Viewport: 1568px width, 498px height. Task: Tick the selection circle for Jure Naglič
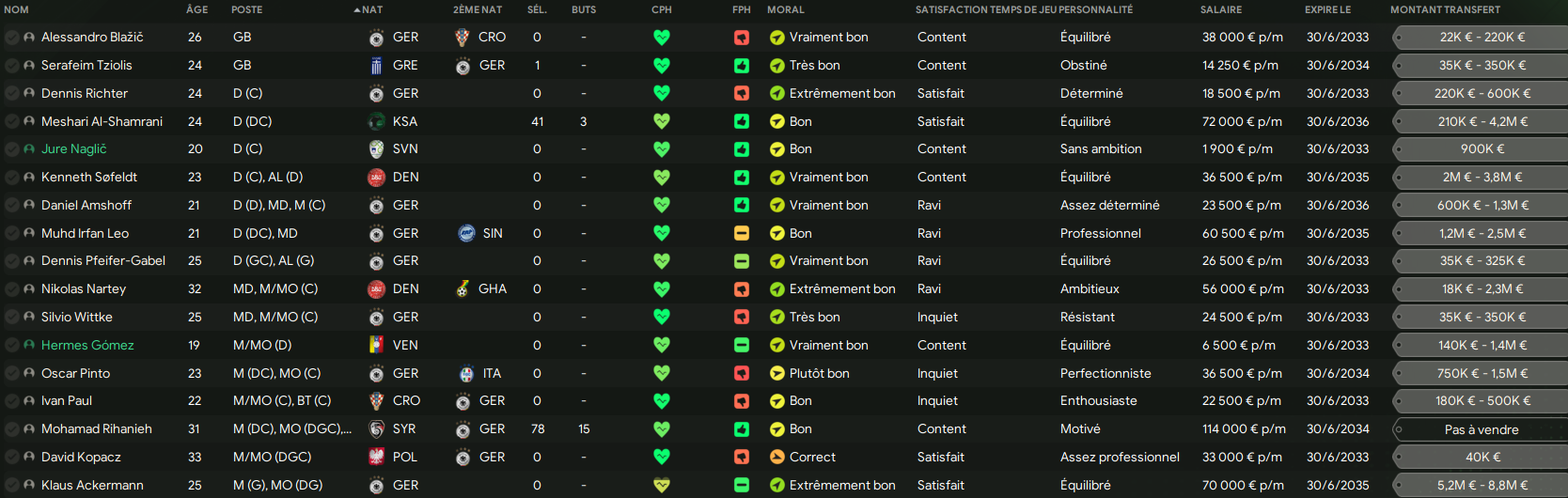[x=12, y=149]
